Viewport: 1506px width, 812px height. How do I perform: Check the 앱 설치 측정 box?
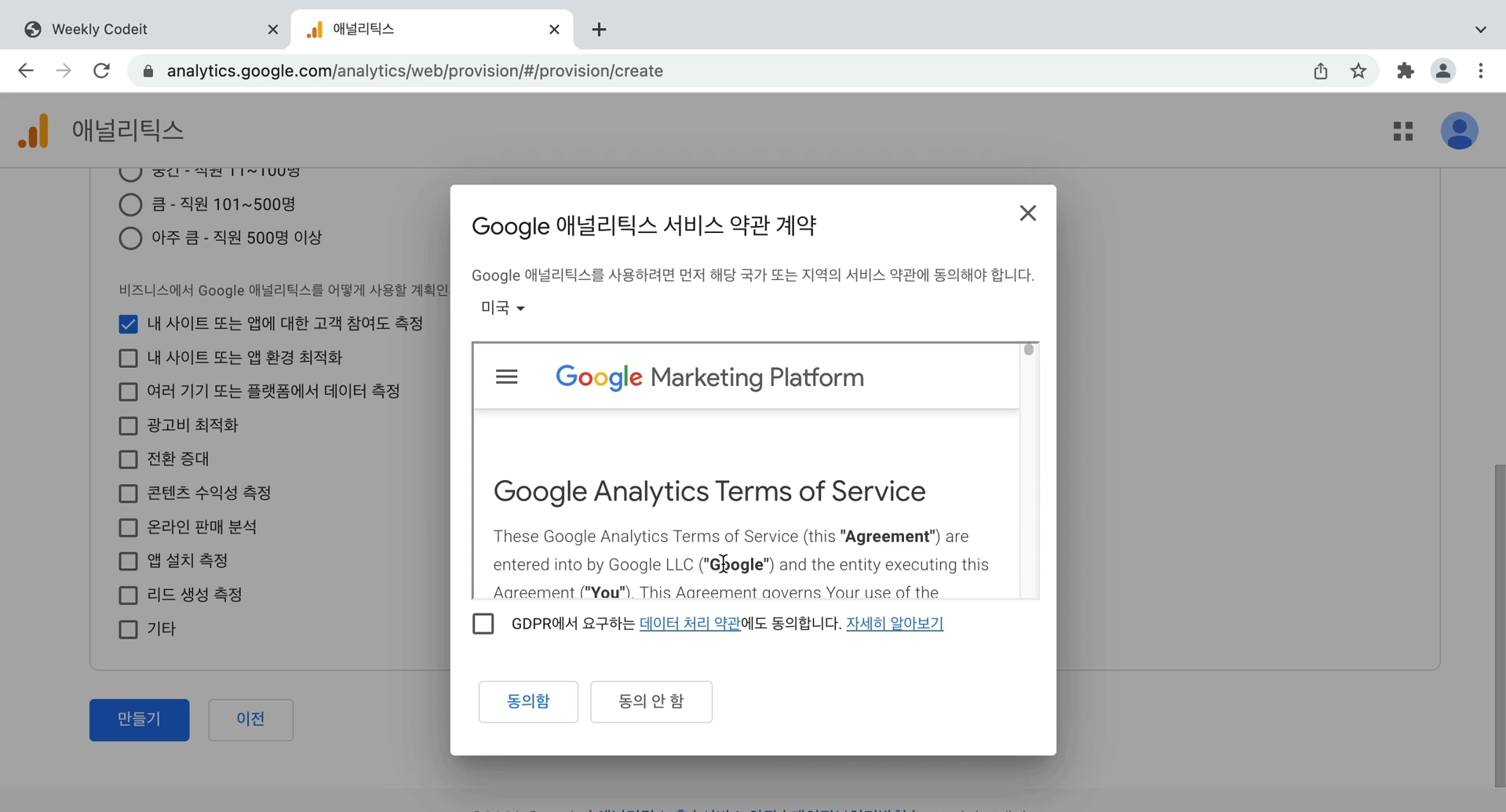(128, 562)
